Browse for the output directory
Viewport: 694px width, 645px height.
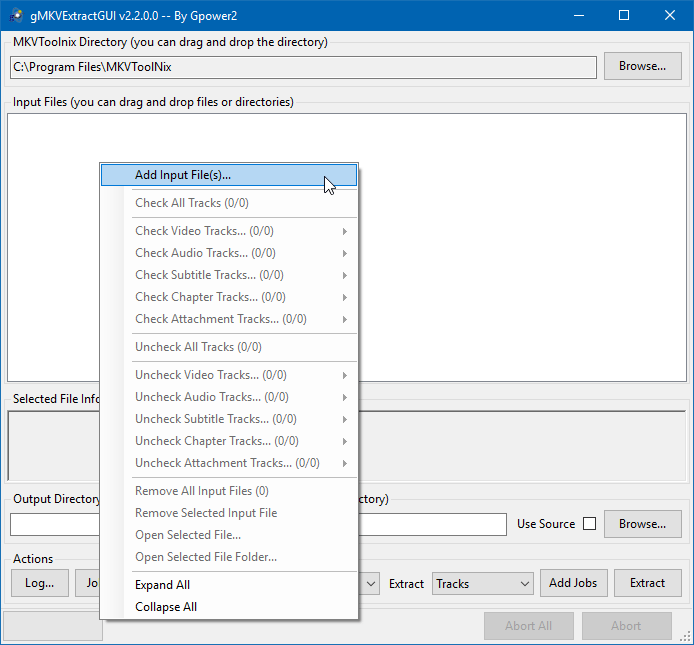click(642, 524)
